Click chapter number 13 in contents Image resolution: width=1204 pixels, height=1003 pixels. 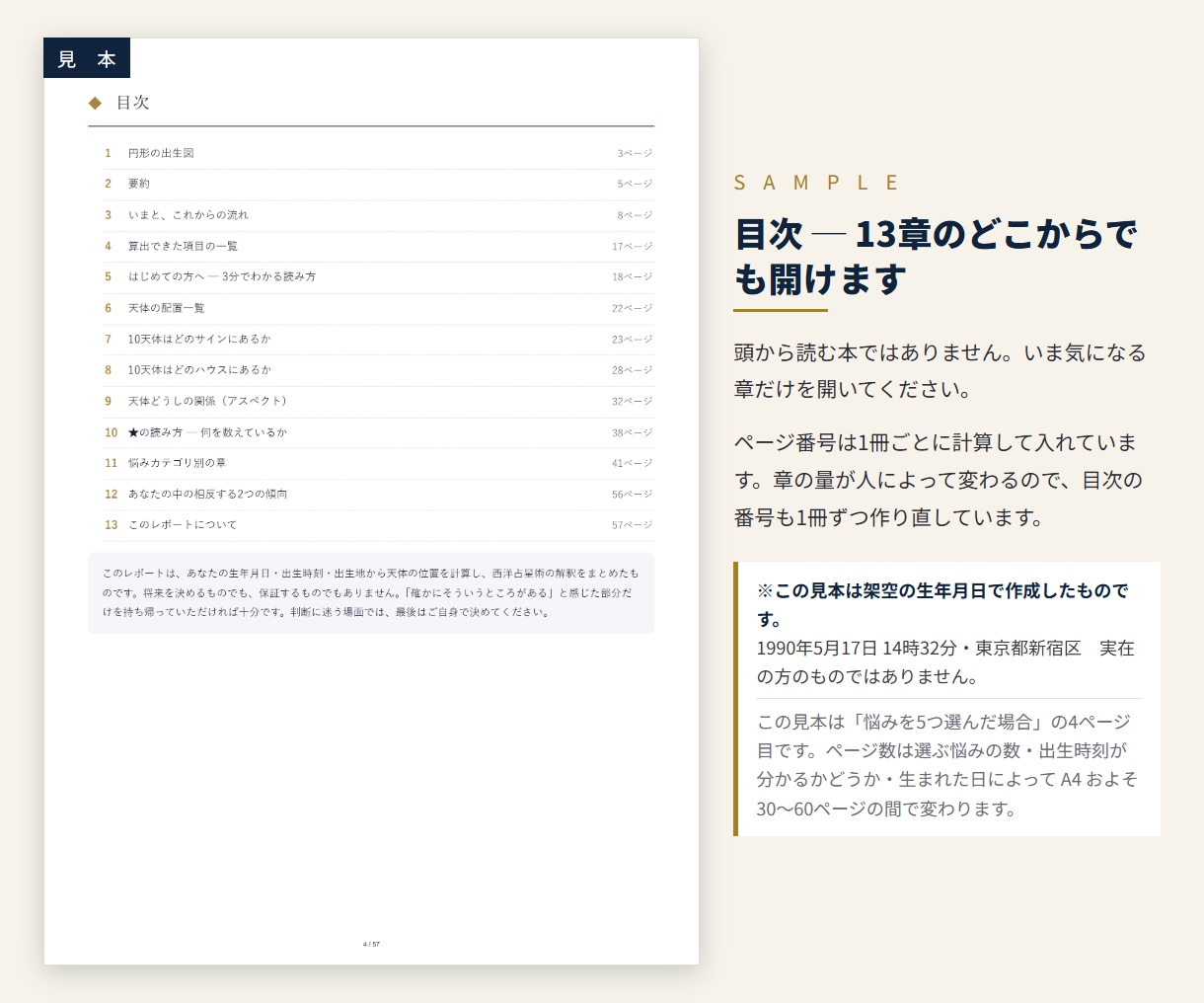(x=112, y=525)
